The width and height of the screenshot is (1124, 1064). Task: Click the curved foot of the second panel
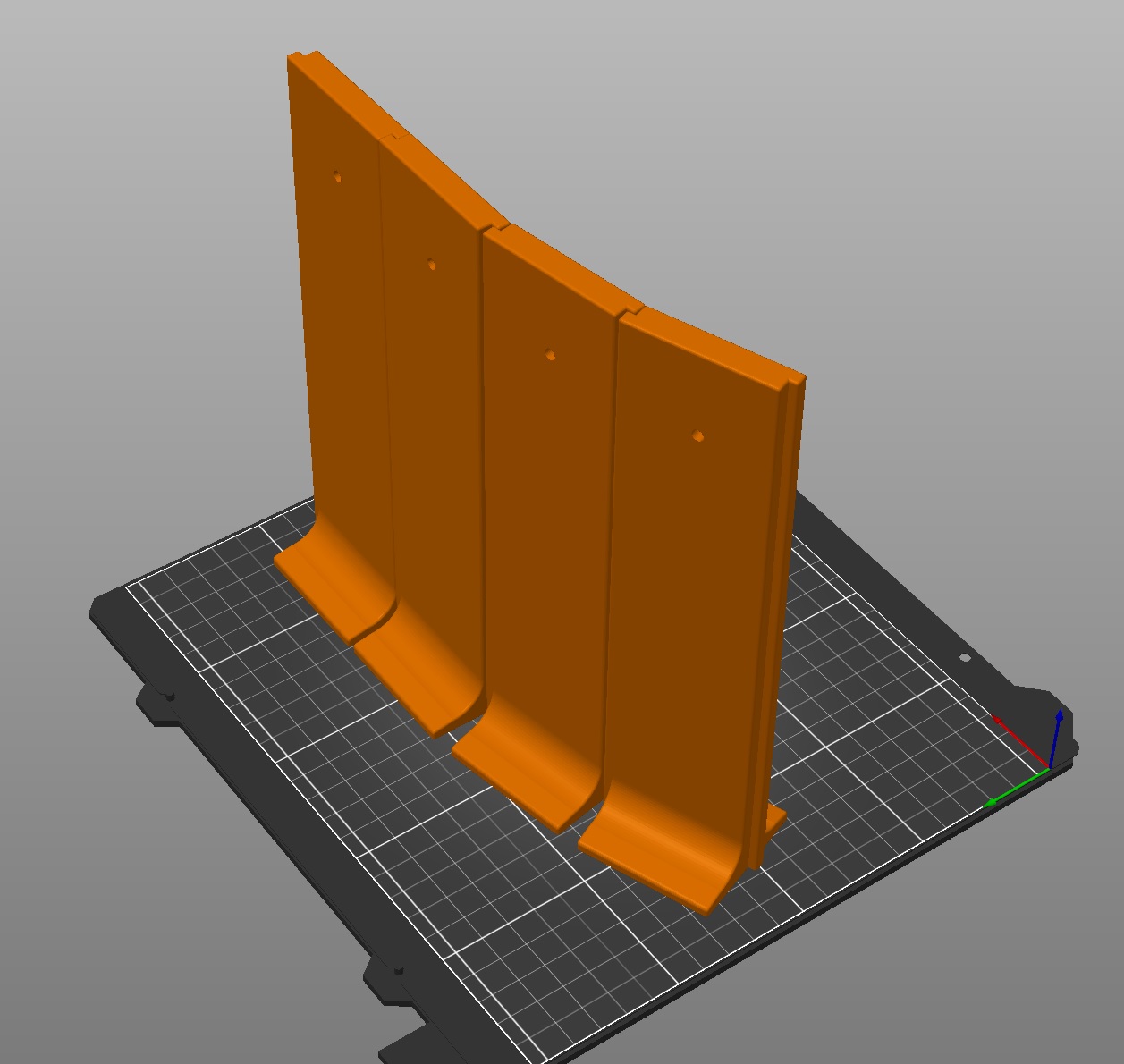[x=420, y=672]
